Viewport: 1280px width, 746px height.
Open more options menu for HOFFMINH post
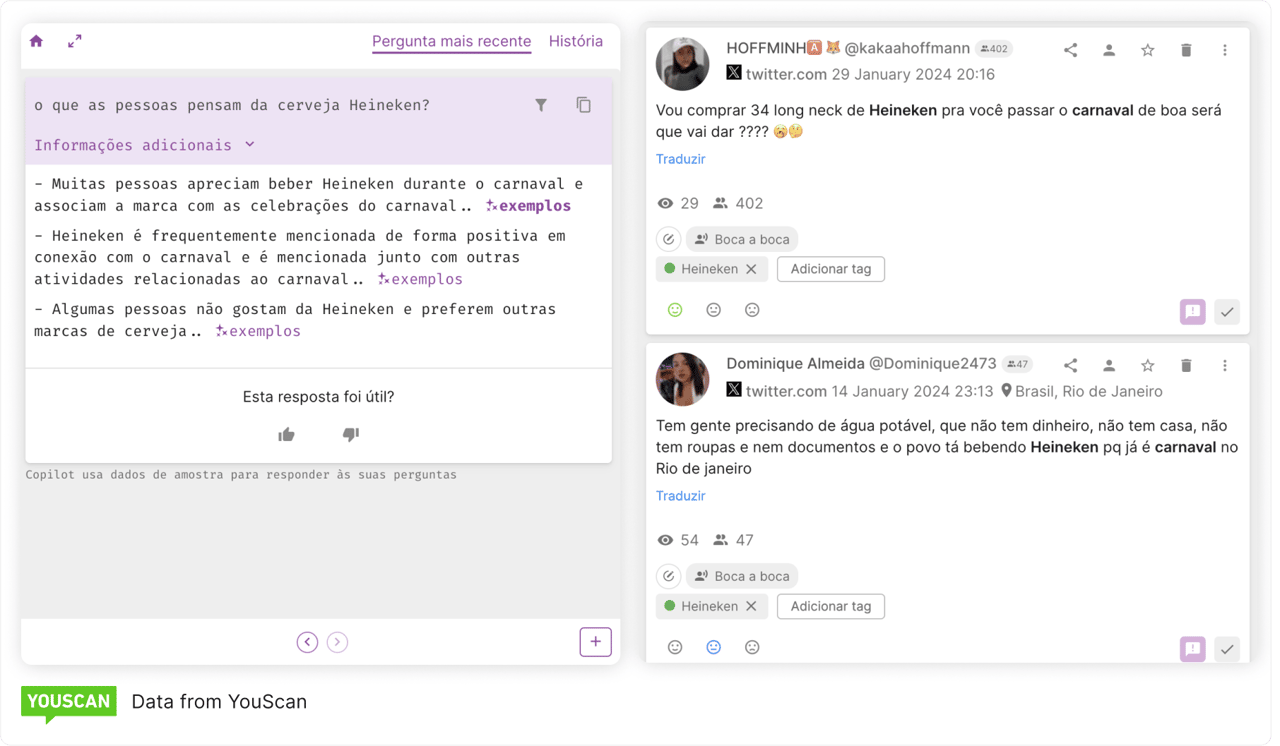pyautogui.click(x=1225, y=50)
